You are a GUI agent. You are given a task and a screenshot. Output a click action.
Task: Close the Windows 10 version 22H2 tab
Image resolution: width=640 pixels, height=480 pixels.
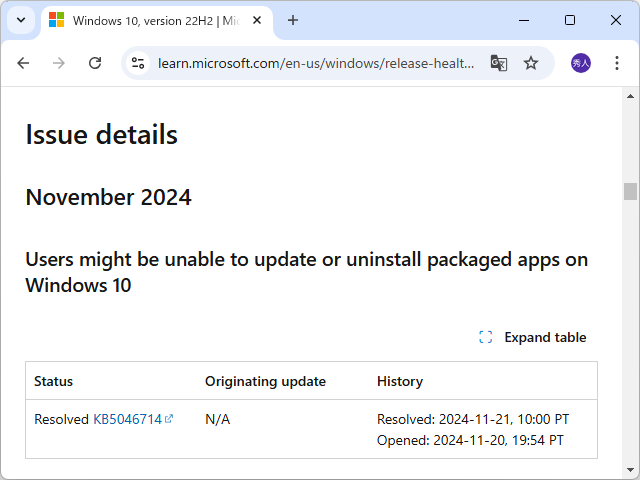coord(257,20)
